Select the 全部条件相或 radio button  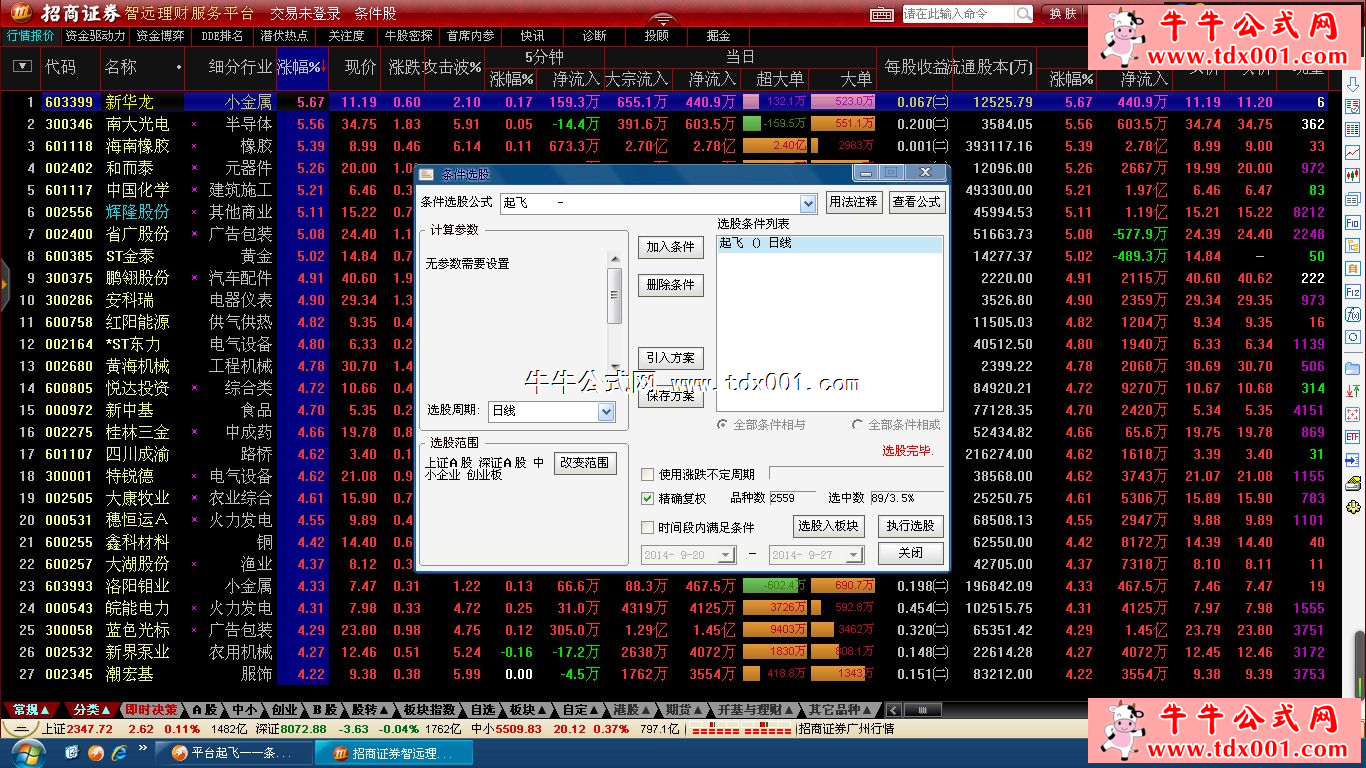pyautogui.click(x=858, y=425)
